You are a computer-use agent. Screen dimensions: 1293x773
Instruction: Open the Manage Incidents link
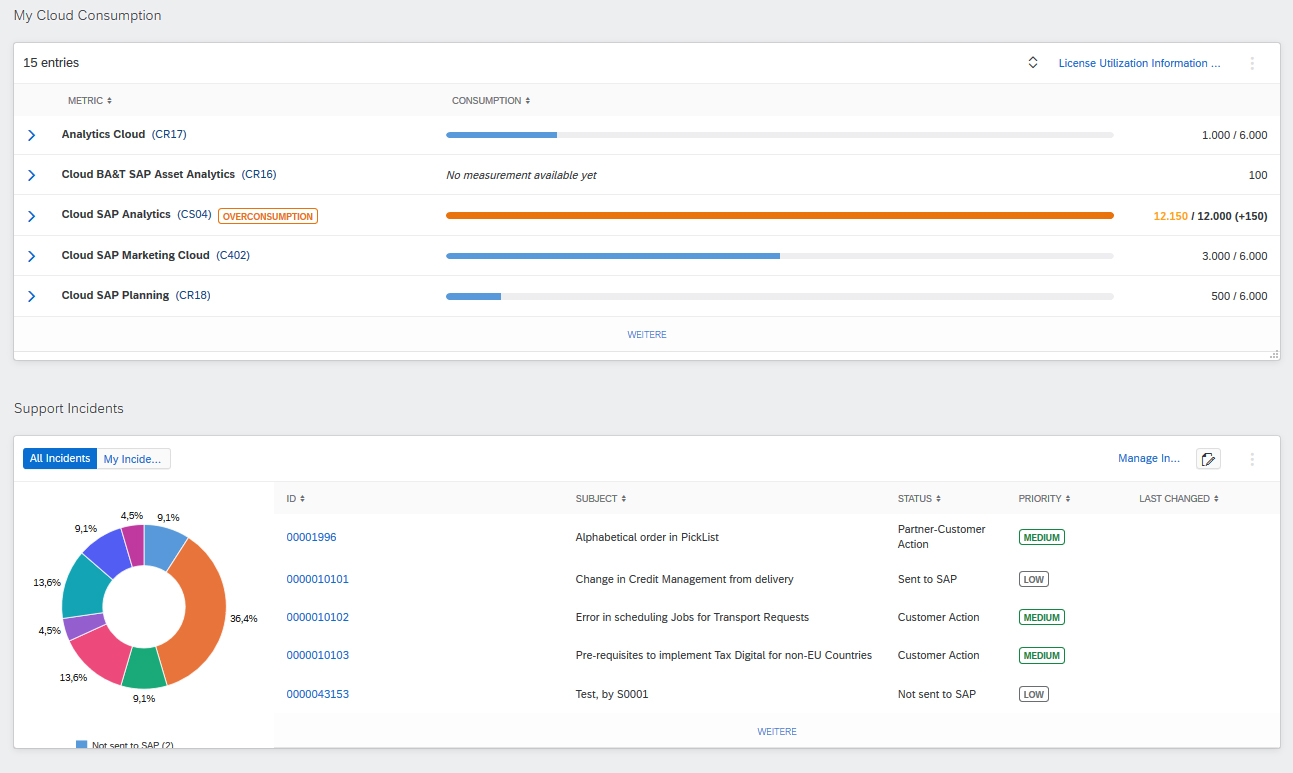click(1149, 459)
